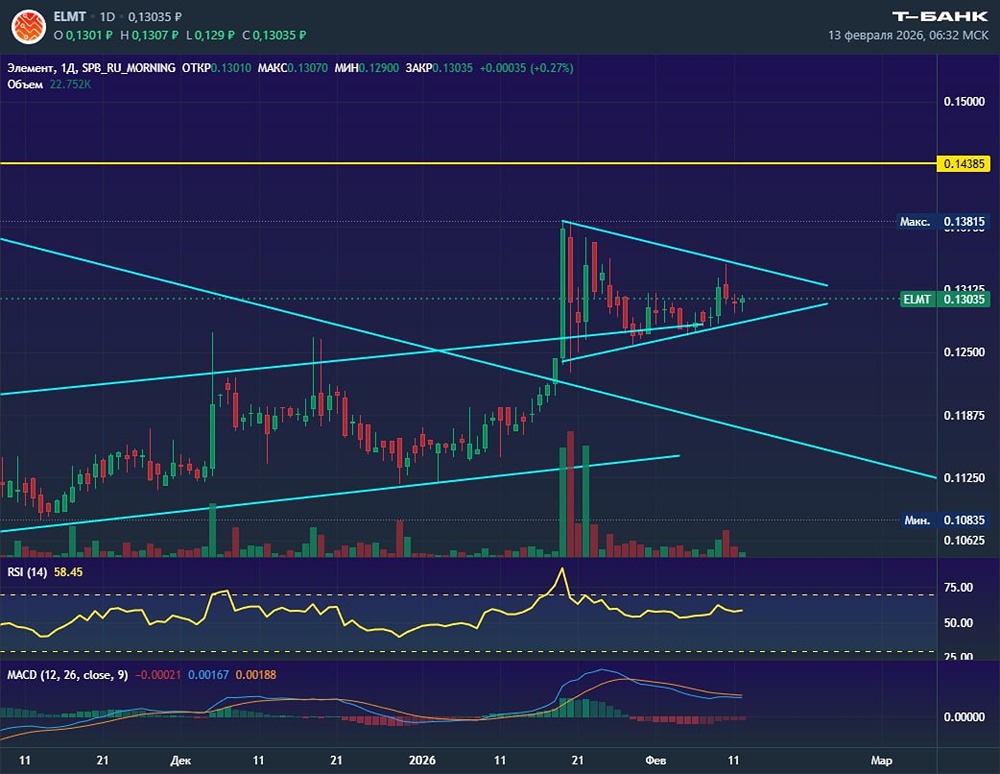Click the Мин. 0.10835 price label
This screenshot has width=1000, height=774.
pyautogui.click(x=945, y=520)
